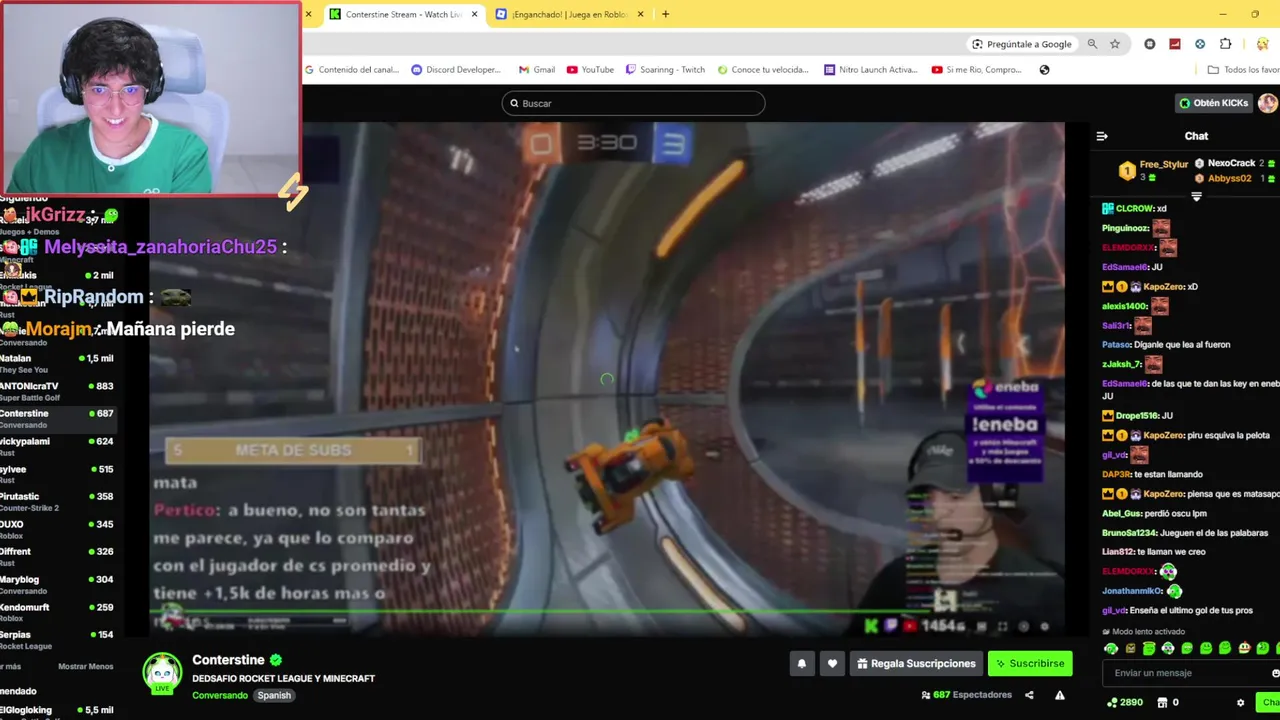The image size is (1280, 720).
Task: Click Conterstine's channel avatar with LIVE badge
Action: [162, 673]
